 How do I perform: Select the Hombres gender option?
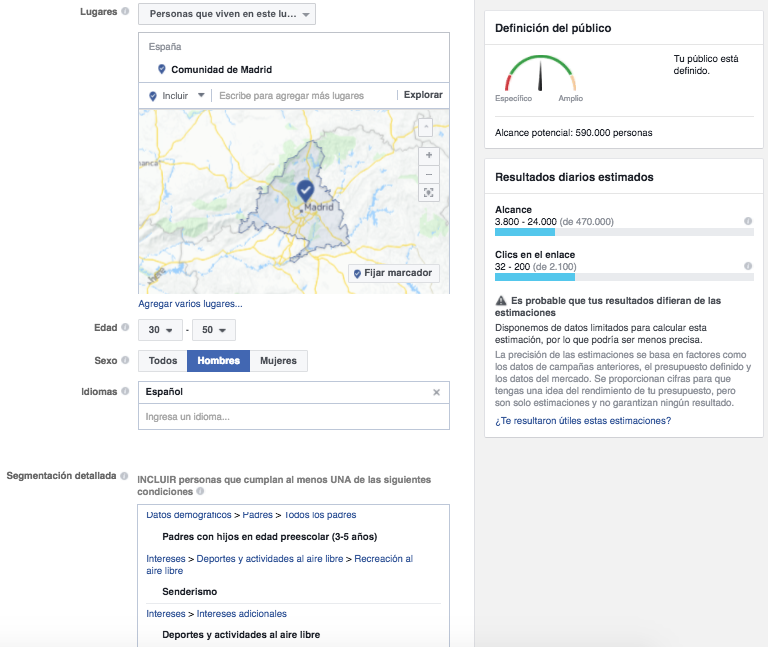[218, 361]
